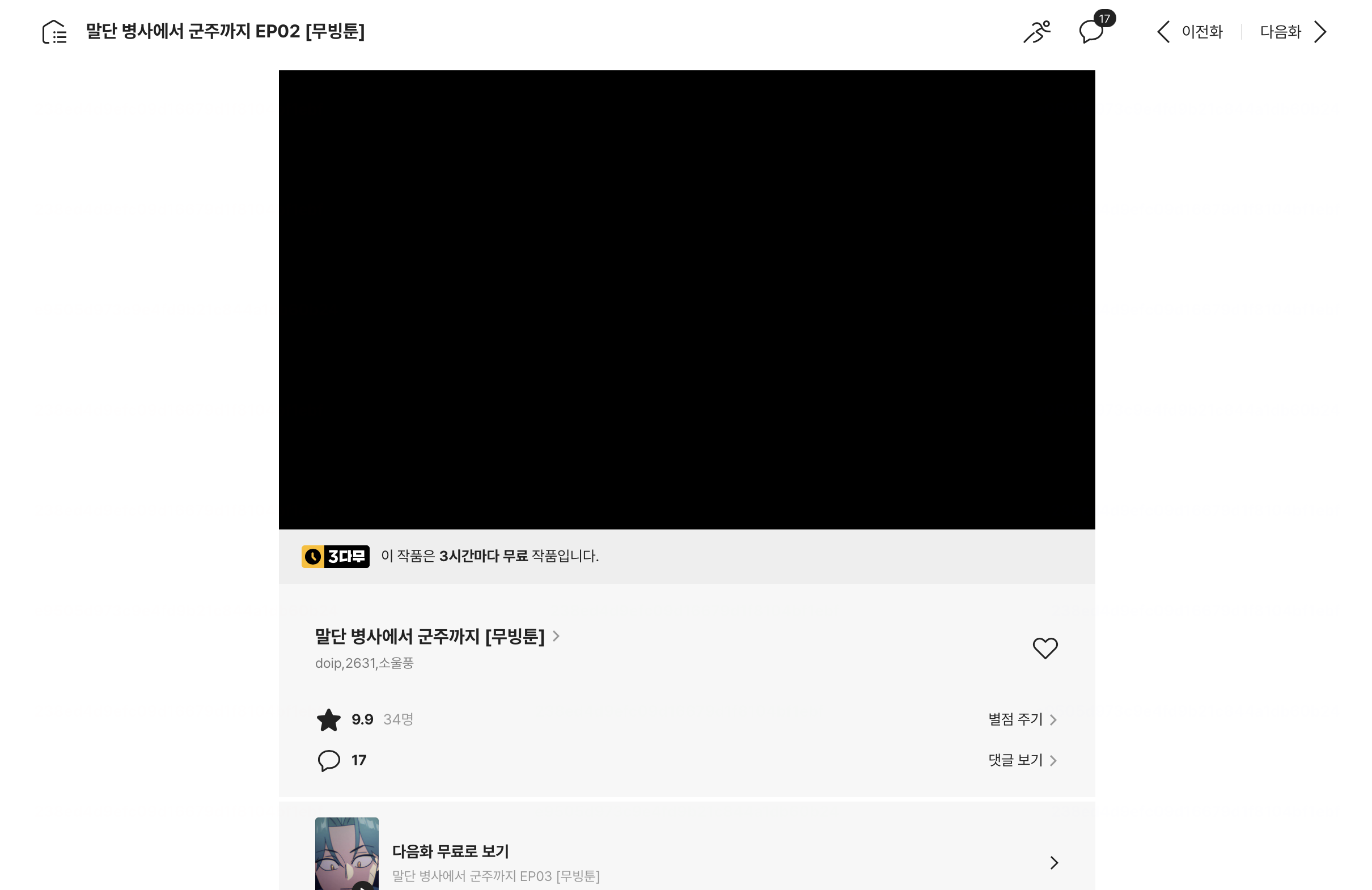Click the home episode list icon
This screenshot has width=1372, height=890.
pyautogui.click(x=55, y=32)
